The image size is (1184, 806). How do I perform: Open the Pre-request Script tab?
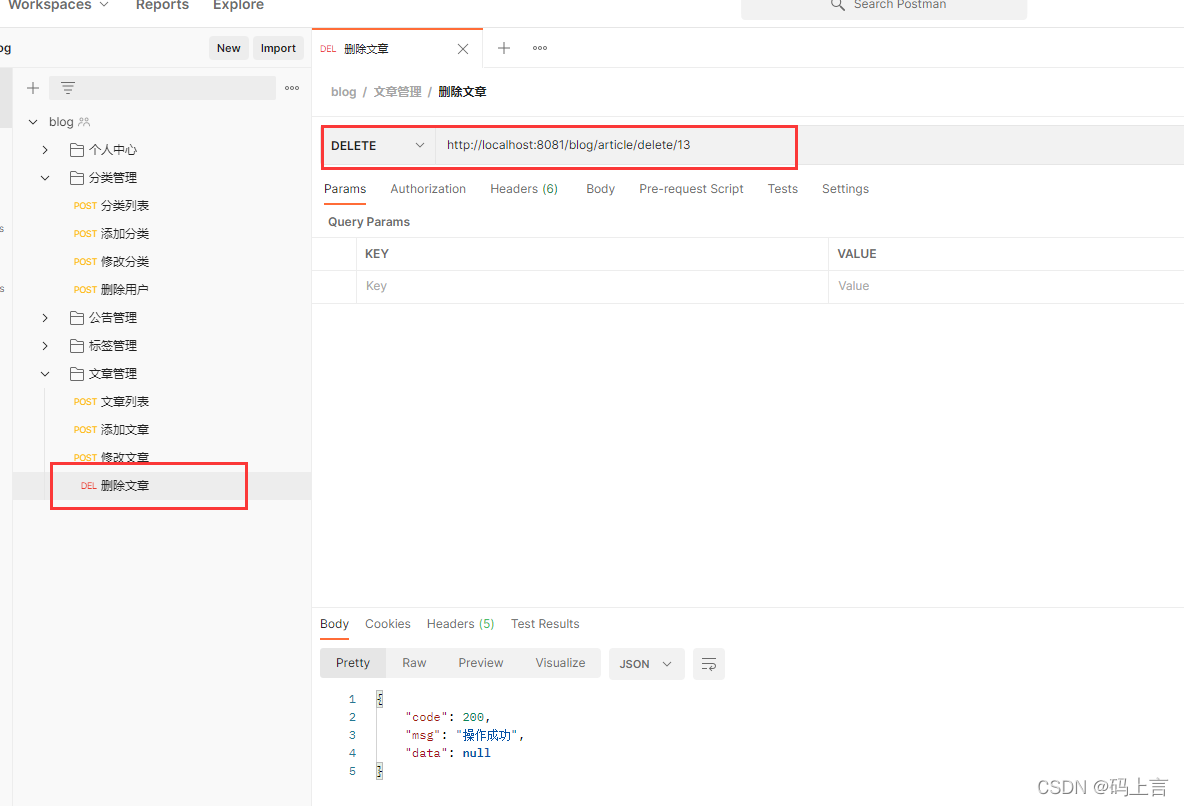[x=691, y=189]
